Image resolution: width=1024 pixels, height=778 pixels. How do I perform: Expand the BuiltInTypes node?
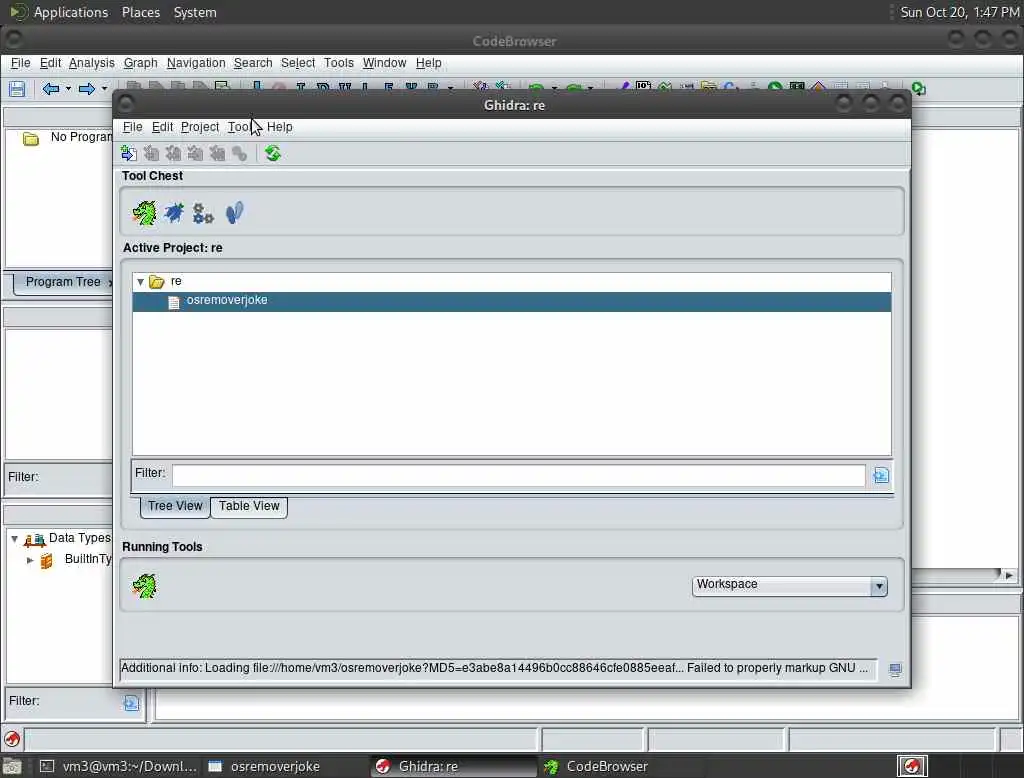(x=30, y=560)
